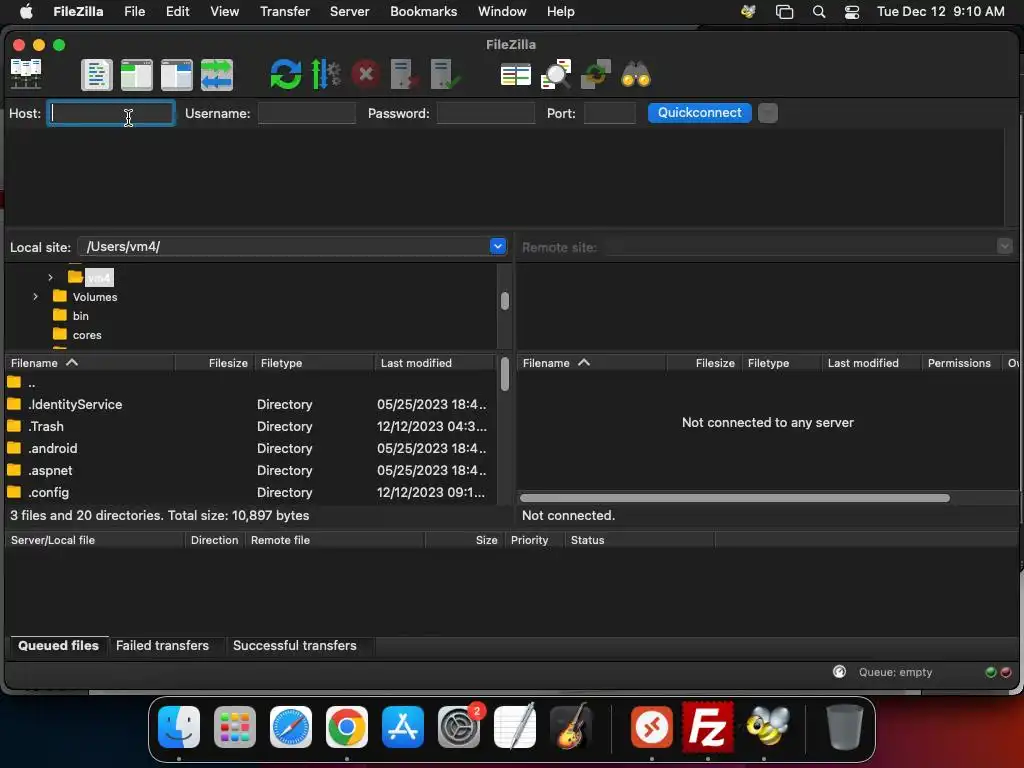Click the local Filesize column header
This screenshot has height=768, width=1024.
click(215, 363)
